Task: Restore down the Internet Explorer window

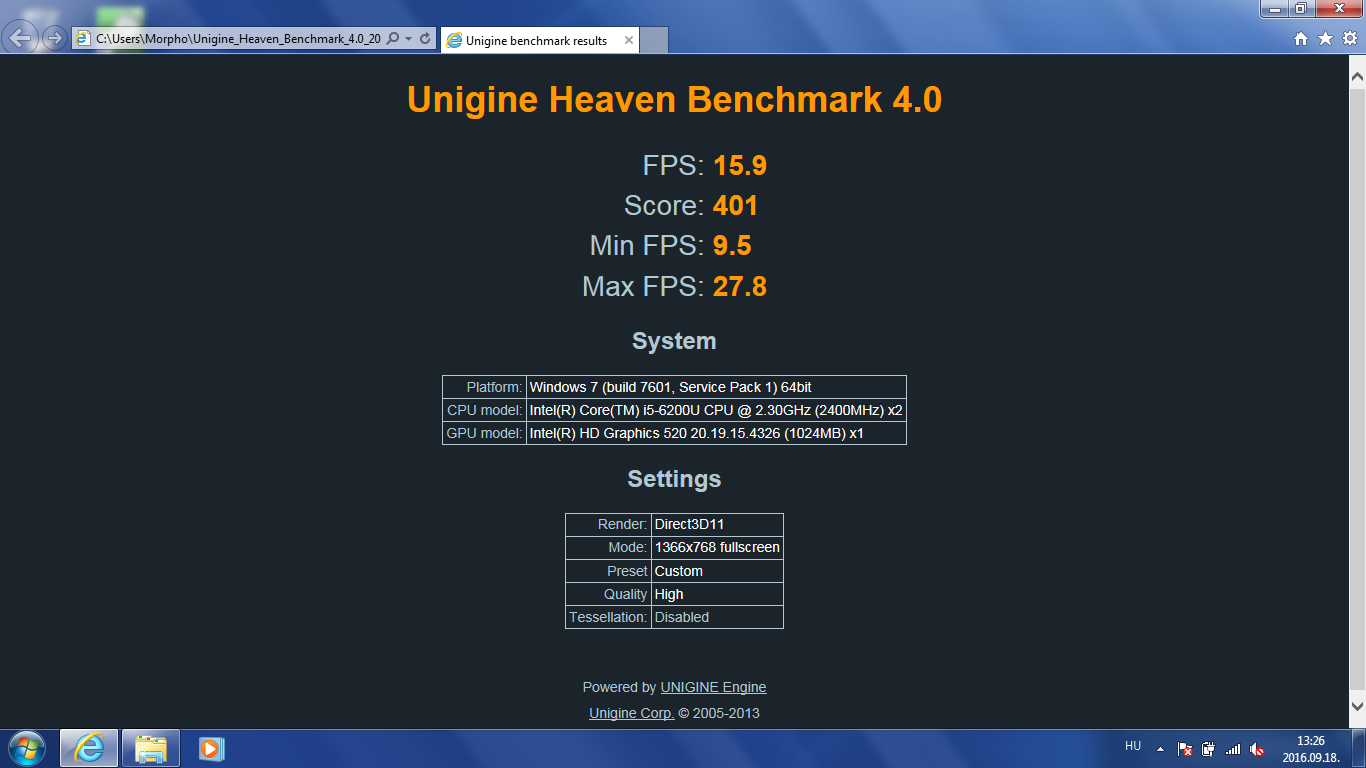Action: pos(1301,8)
